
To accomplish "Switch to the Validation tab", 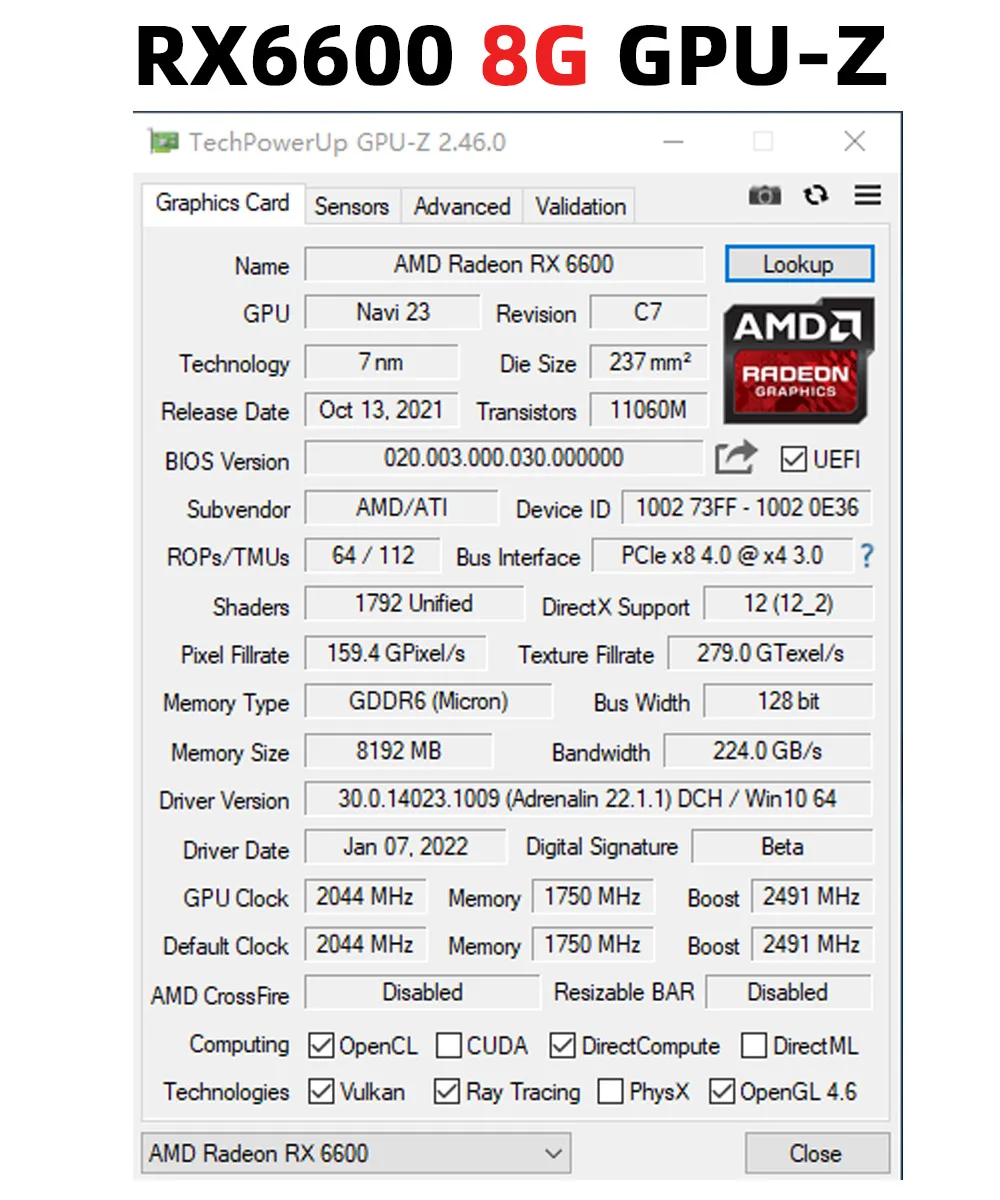I will click(x=580, y=206).
